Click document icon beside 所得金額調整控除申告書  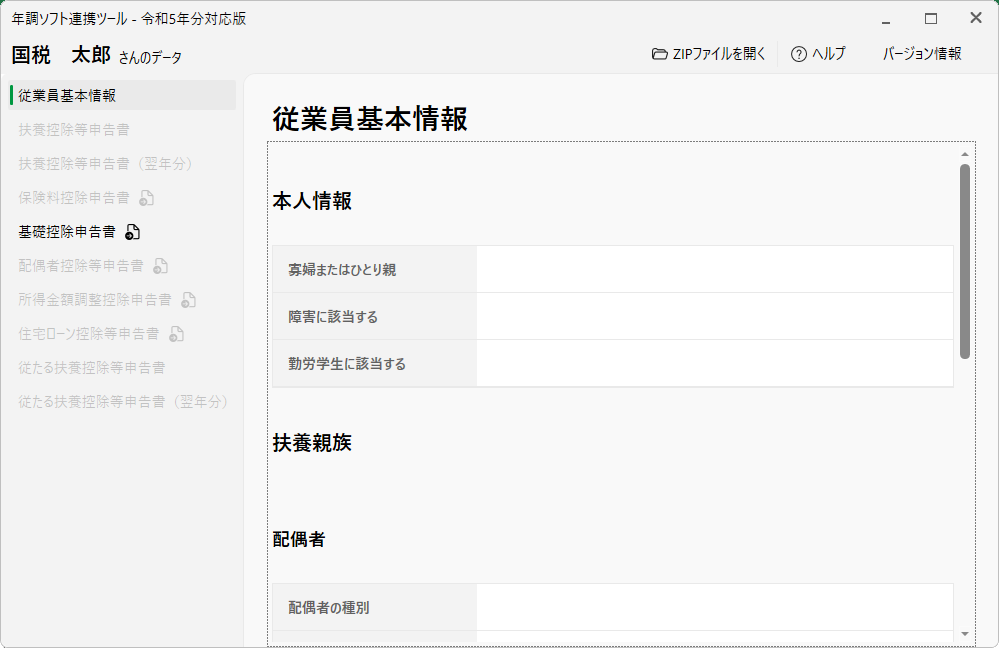point(188,300)
